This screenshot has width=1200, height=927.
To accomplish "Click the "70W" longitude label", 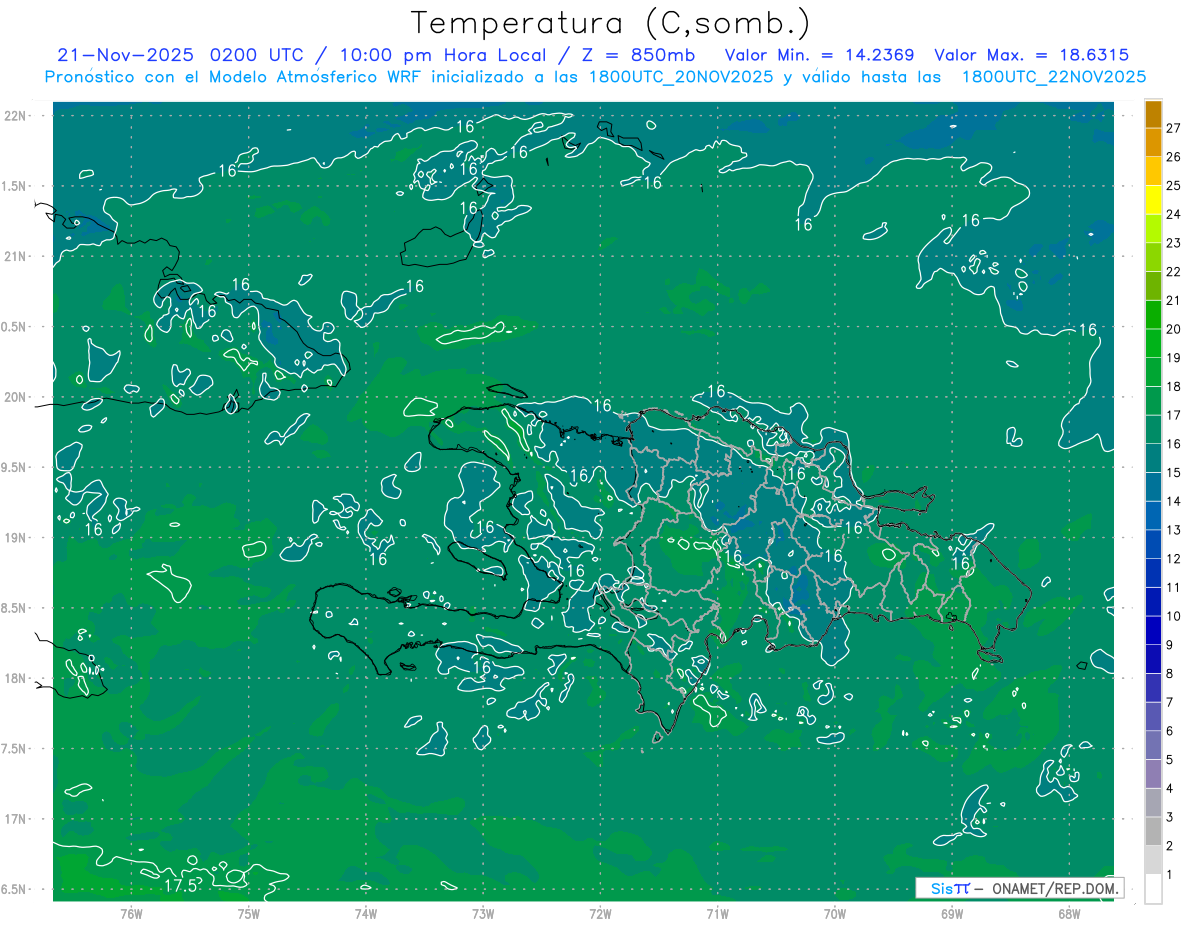I will 834,914.
